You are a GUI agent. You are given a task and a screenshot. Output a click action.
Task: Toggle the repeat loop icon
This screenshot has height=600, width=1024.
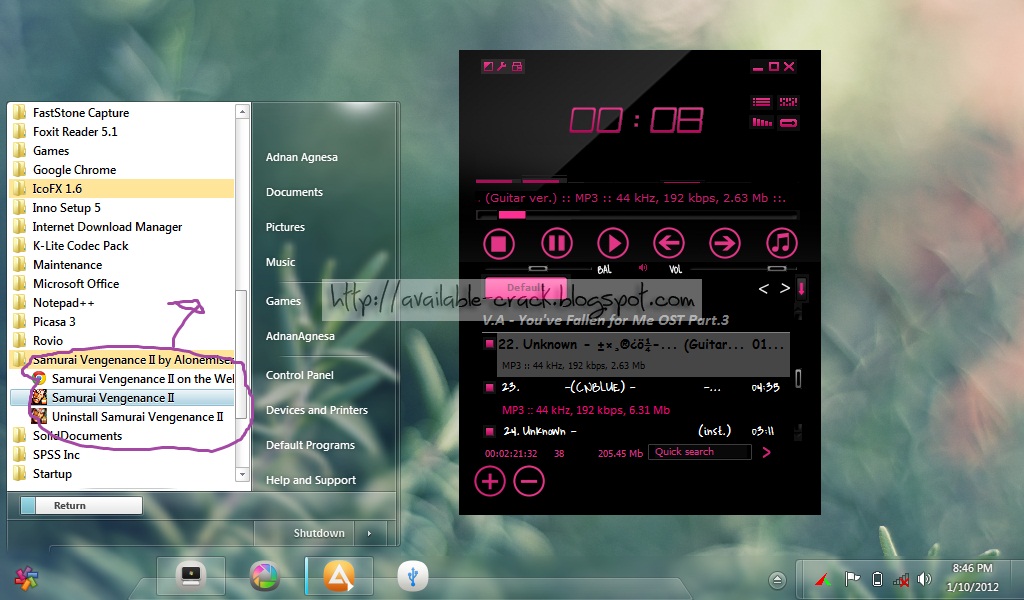pyautogui.click(x=788, y=123)
